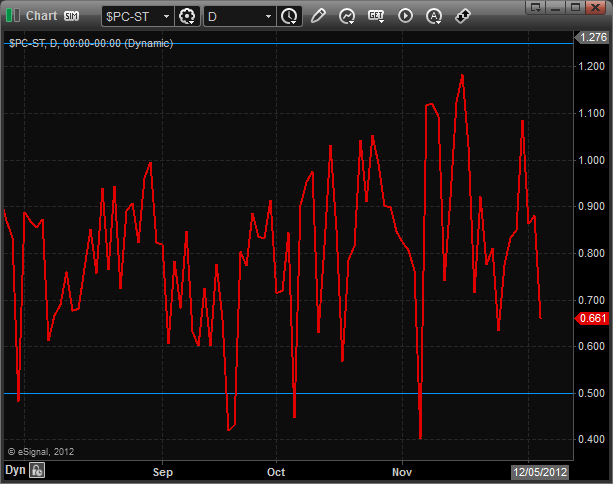Close the chart window

pyautogui.click(x=595, y=7)
